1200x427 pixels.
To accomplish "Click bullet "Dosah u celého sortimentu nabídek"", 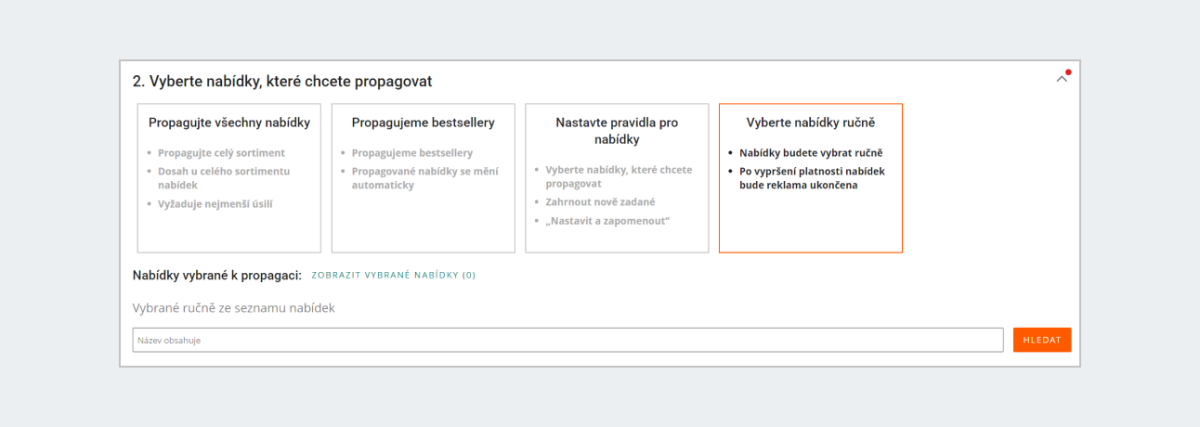I will tap(224, 178).
